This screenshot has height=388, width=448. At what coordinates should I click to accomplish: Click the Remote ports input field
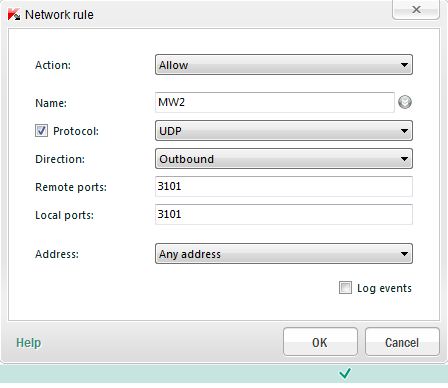tap(284, 186)
